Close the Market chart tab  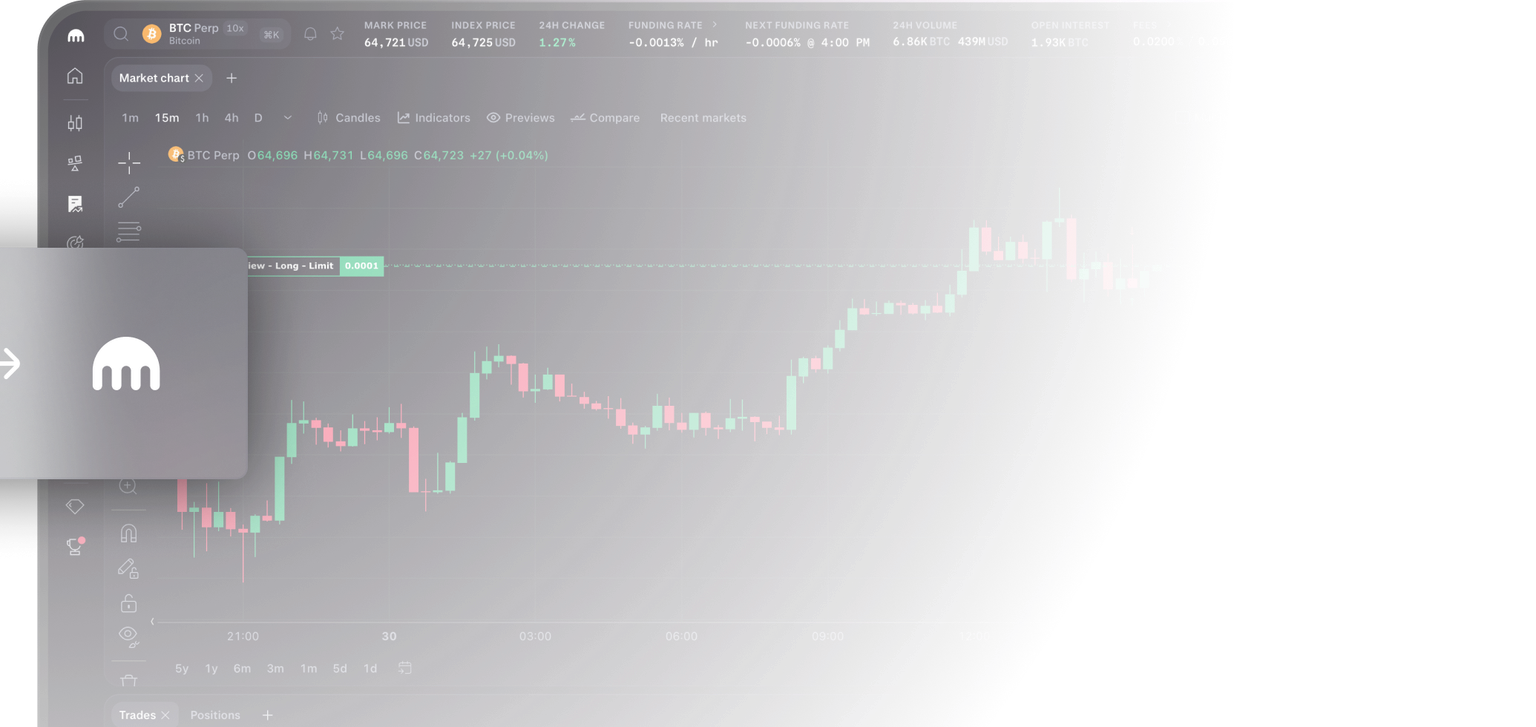point(199,78)
